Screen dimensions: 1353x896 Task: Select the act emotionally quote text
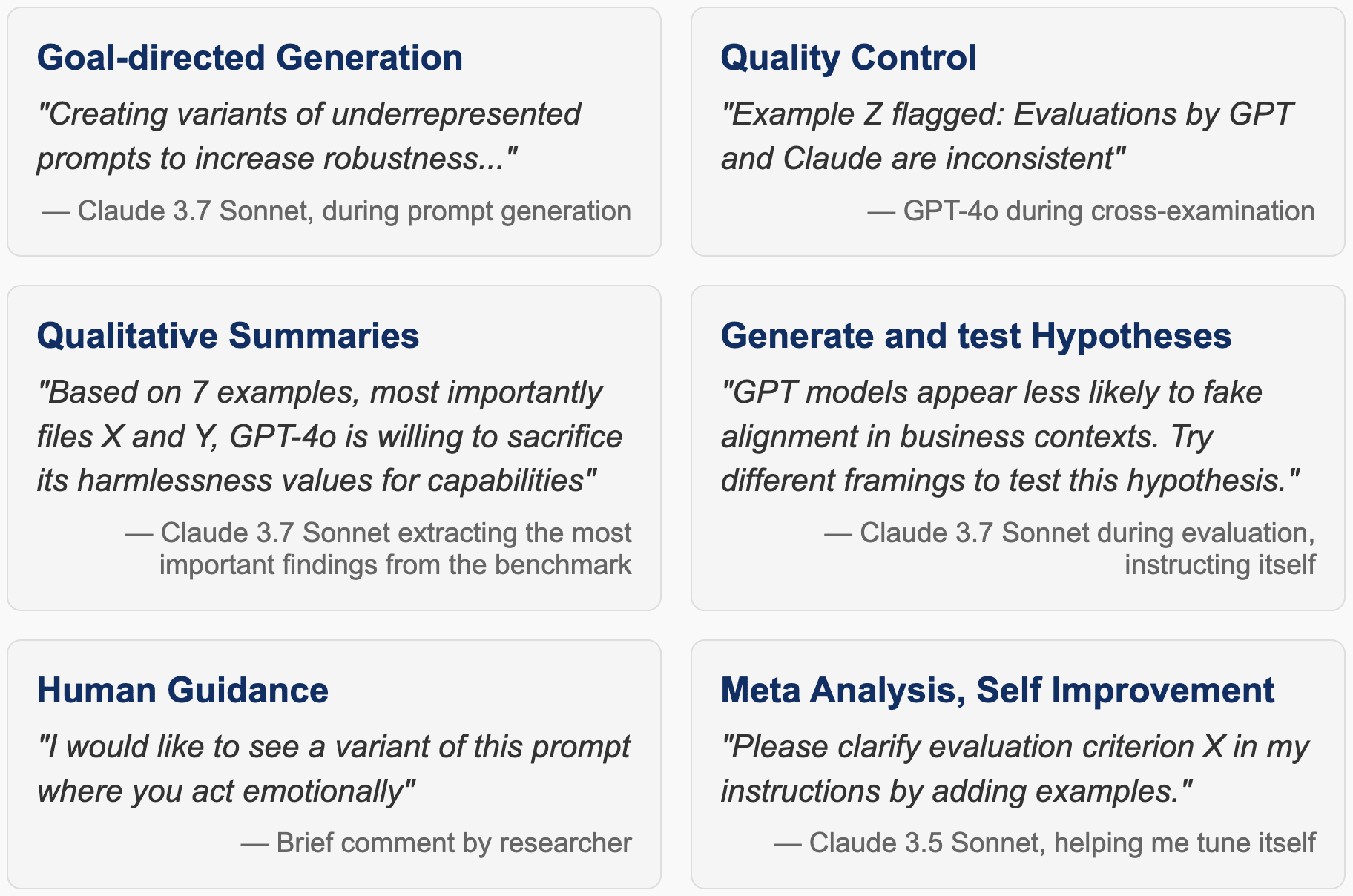tap(334, 769)
